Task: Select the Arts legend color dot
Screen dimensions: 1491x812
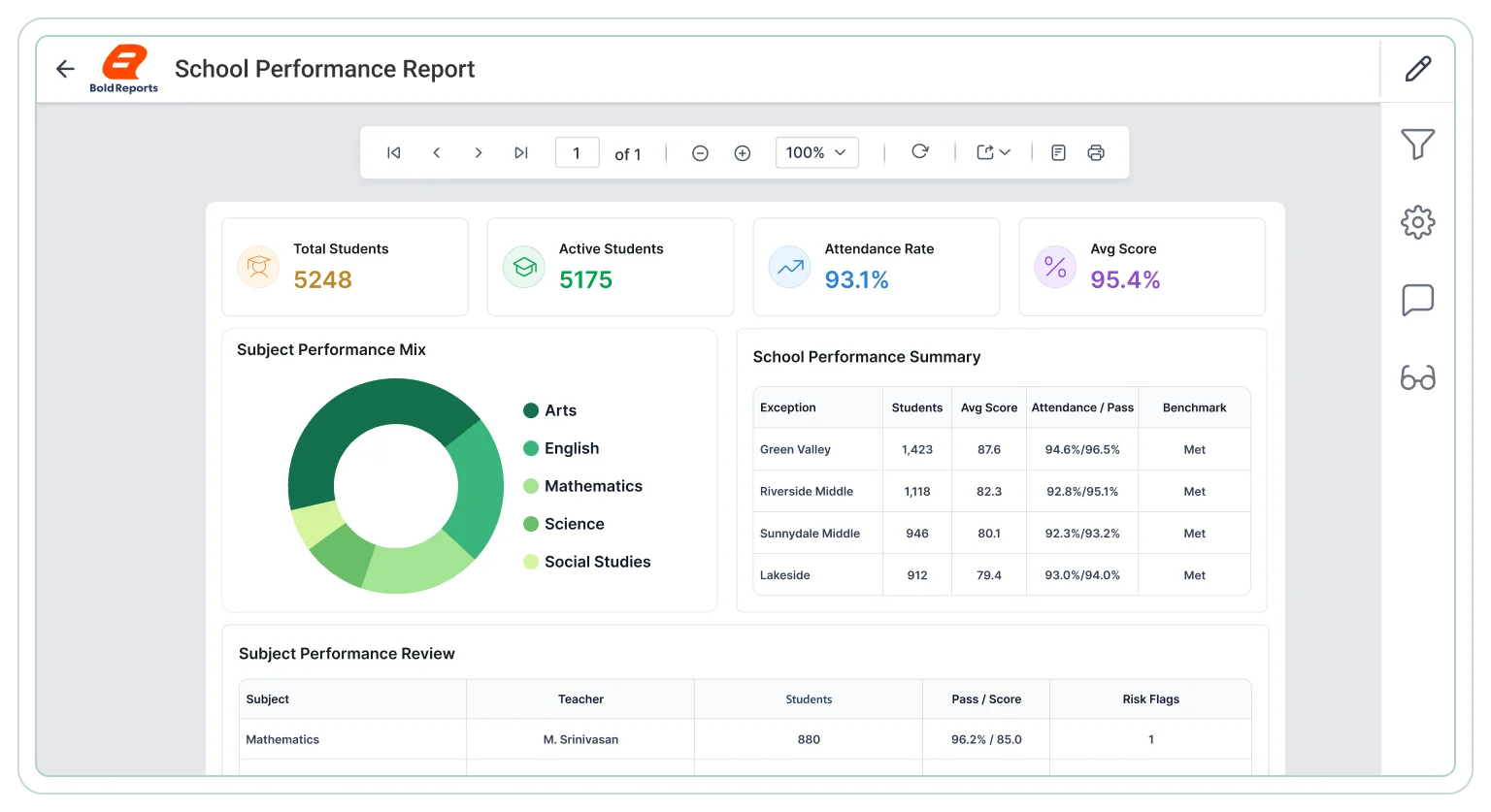Action: [531, 410]
